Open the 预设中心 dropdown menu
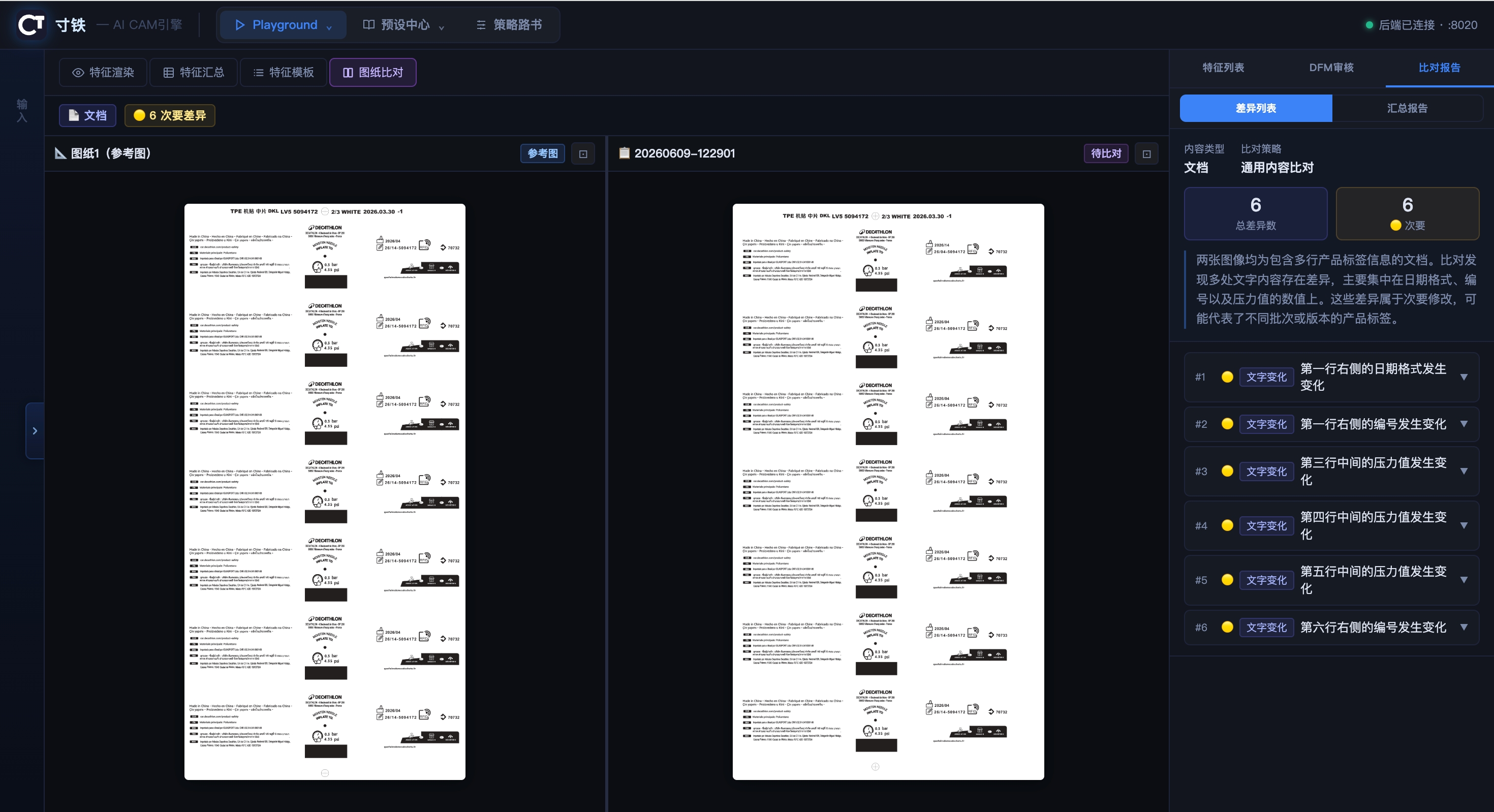This screenshot has width=1494, height=812. (x=403, y=25)
